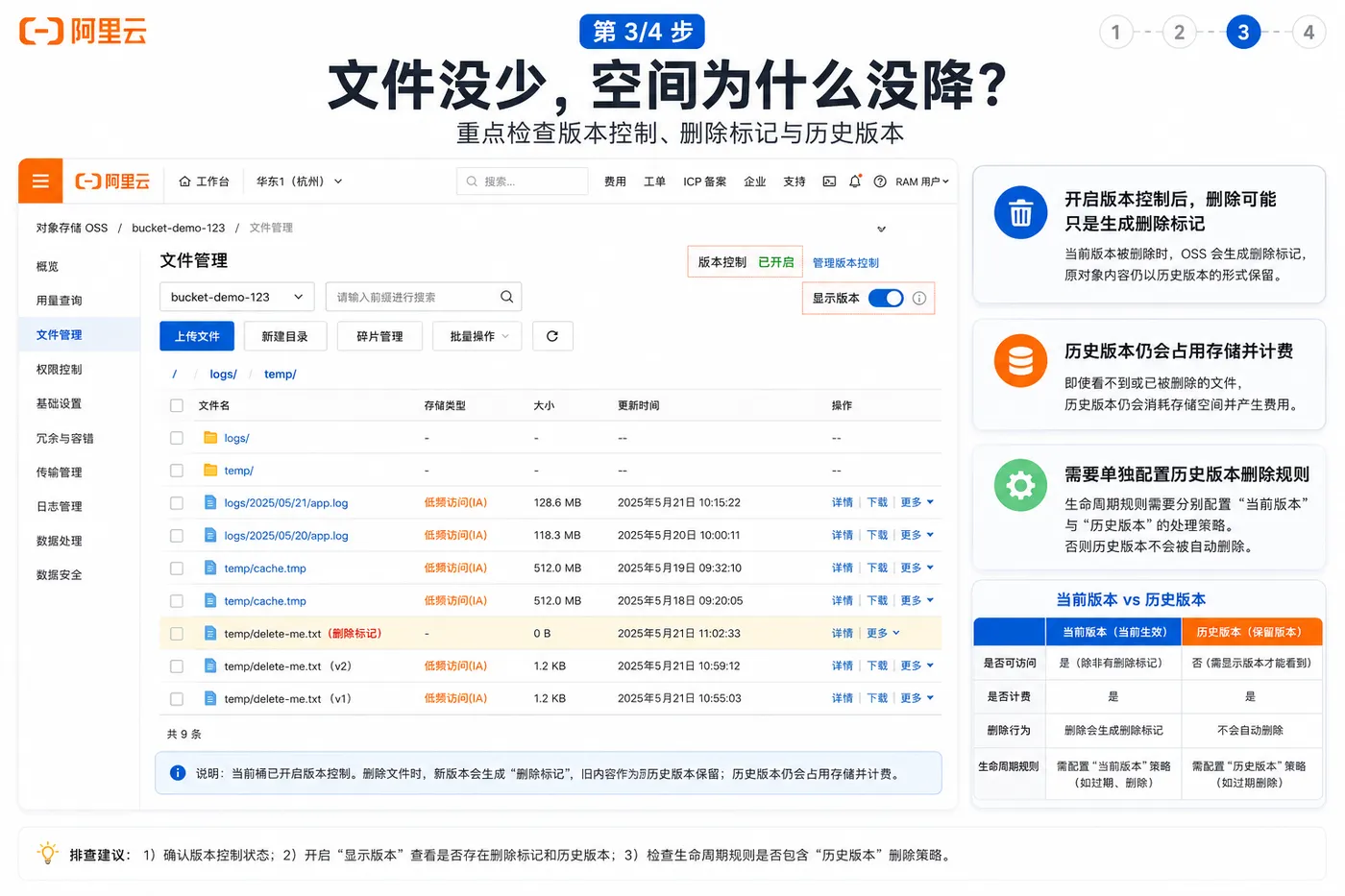The width and height of the screenshot is (1345, 896).
Task: Click the logs/ folder icon
Action: point(210,438)
